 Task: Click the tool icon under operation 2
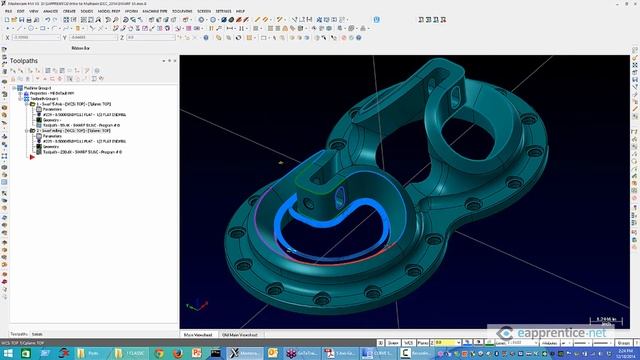[39, 141]
